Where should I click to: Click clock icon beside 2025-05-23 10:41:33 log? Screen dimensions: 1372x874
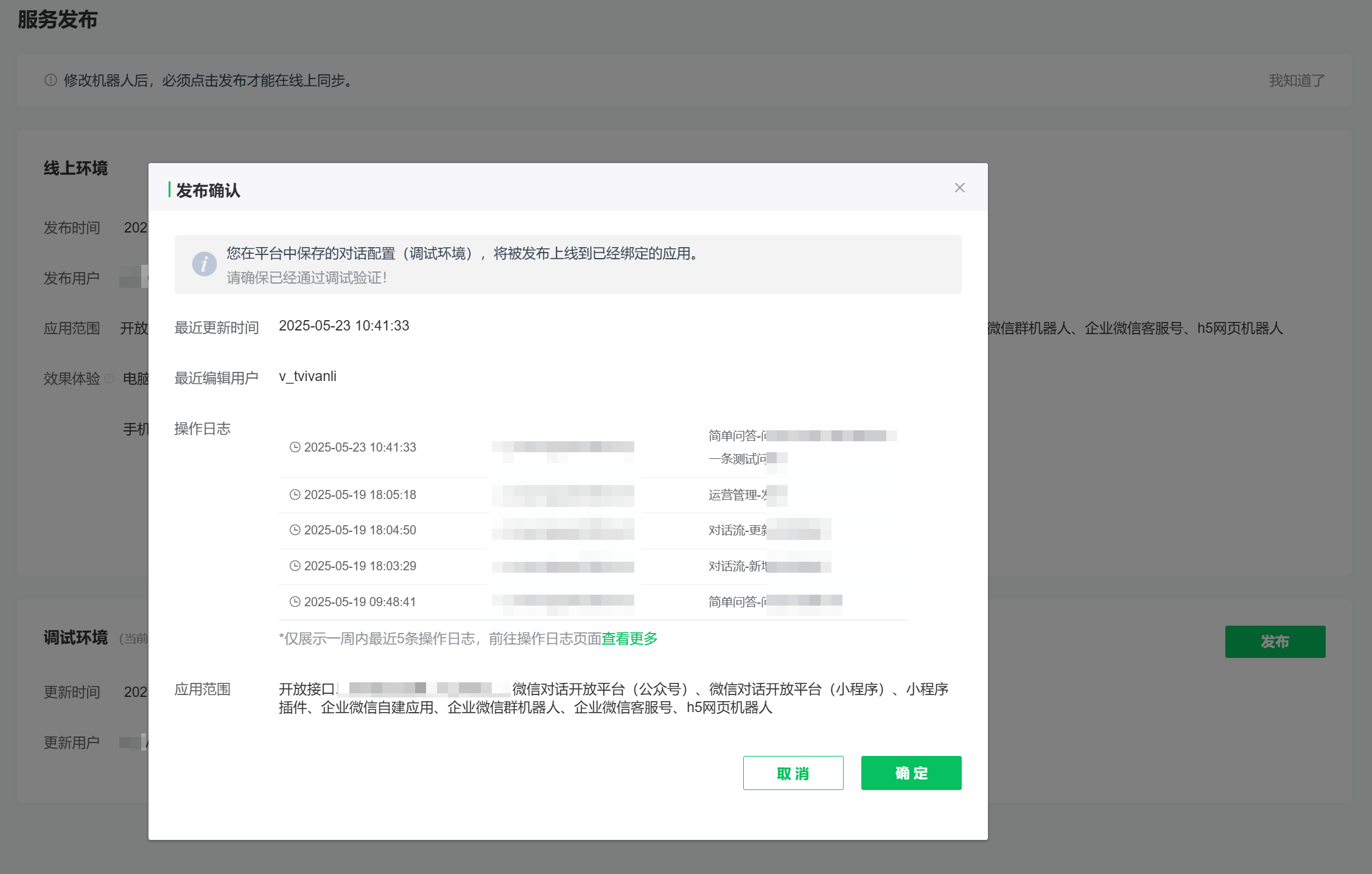(295, 447)
